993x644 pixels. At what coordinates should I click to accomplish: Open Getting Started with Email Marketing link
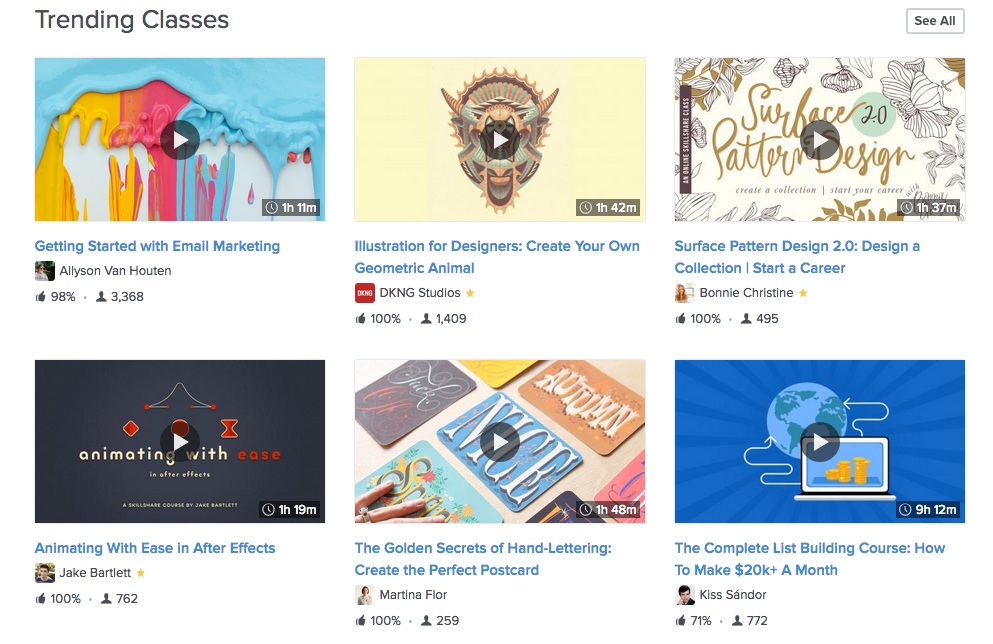coord(157,246)
